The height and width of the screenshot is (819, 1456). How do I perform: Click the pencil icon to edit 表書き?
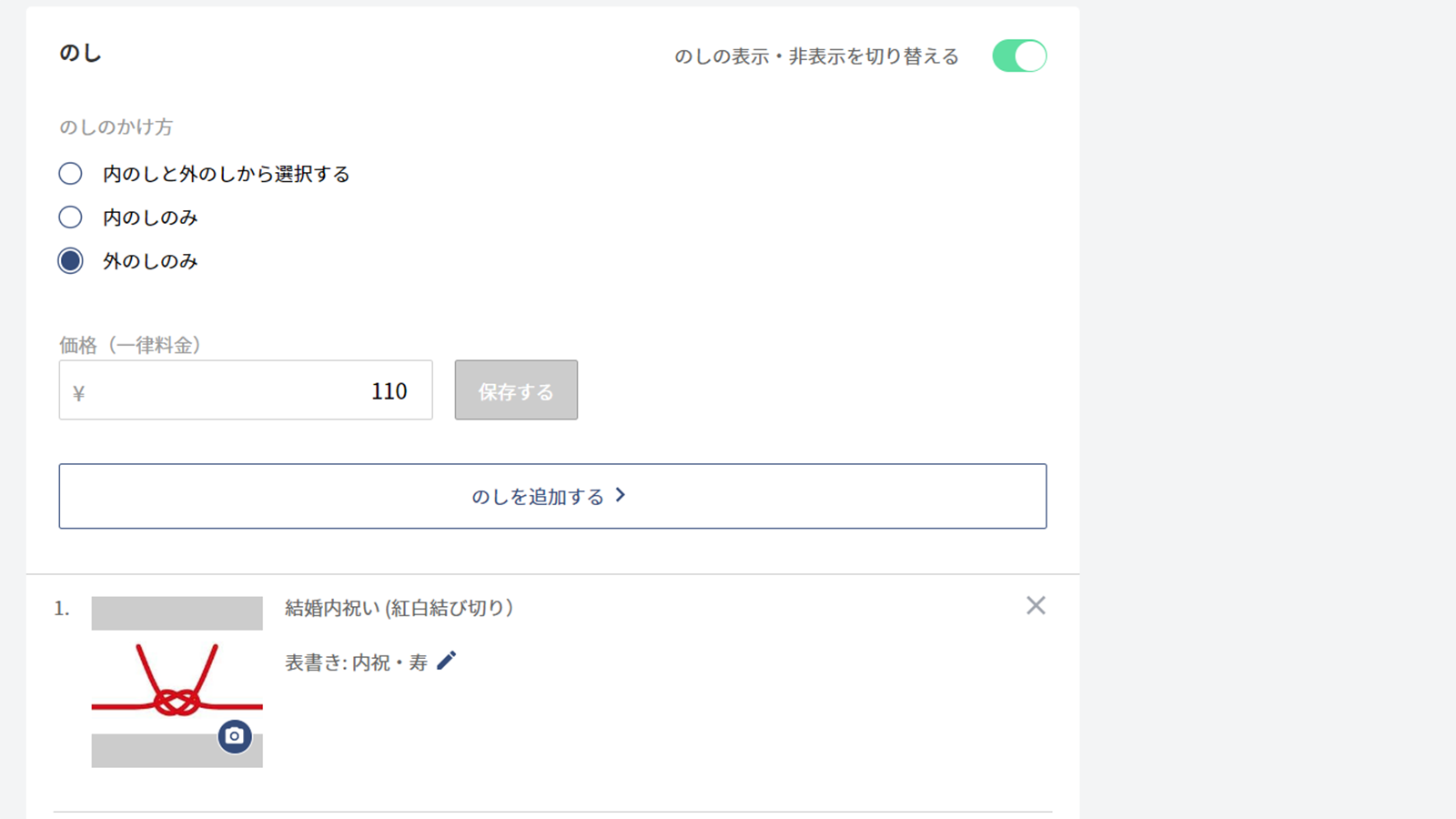pos(446,661)
